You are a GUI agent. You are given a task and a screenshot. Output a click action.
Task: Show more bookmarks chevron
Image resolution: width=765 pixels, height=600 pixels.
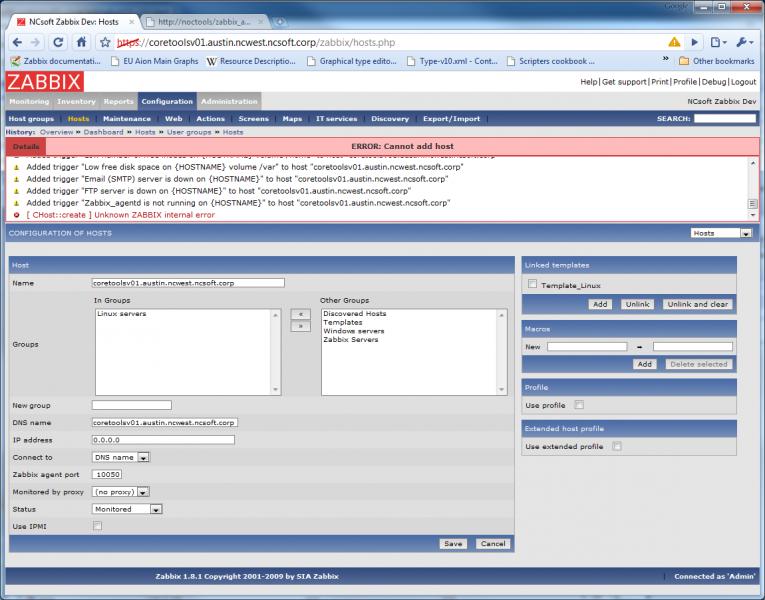665,59
